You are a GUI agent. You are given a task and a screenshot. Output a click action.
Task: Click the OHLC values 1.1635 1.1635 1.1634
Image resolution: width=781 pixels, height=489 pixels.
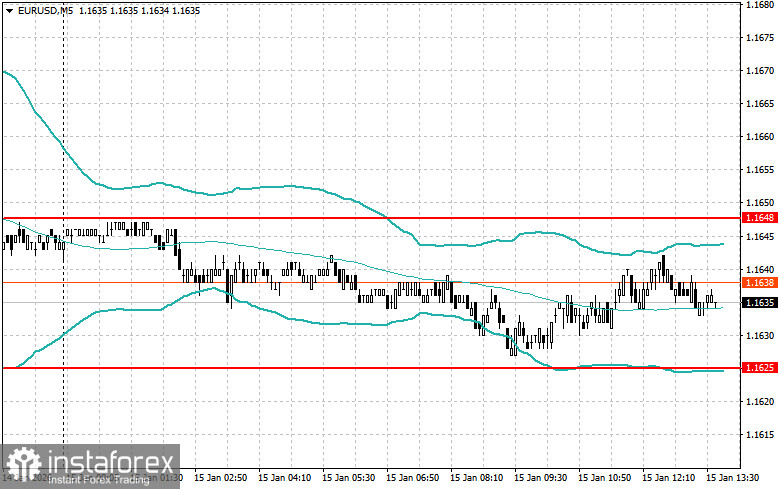124,10
